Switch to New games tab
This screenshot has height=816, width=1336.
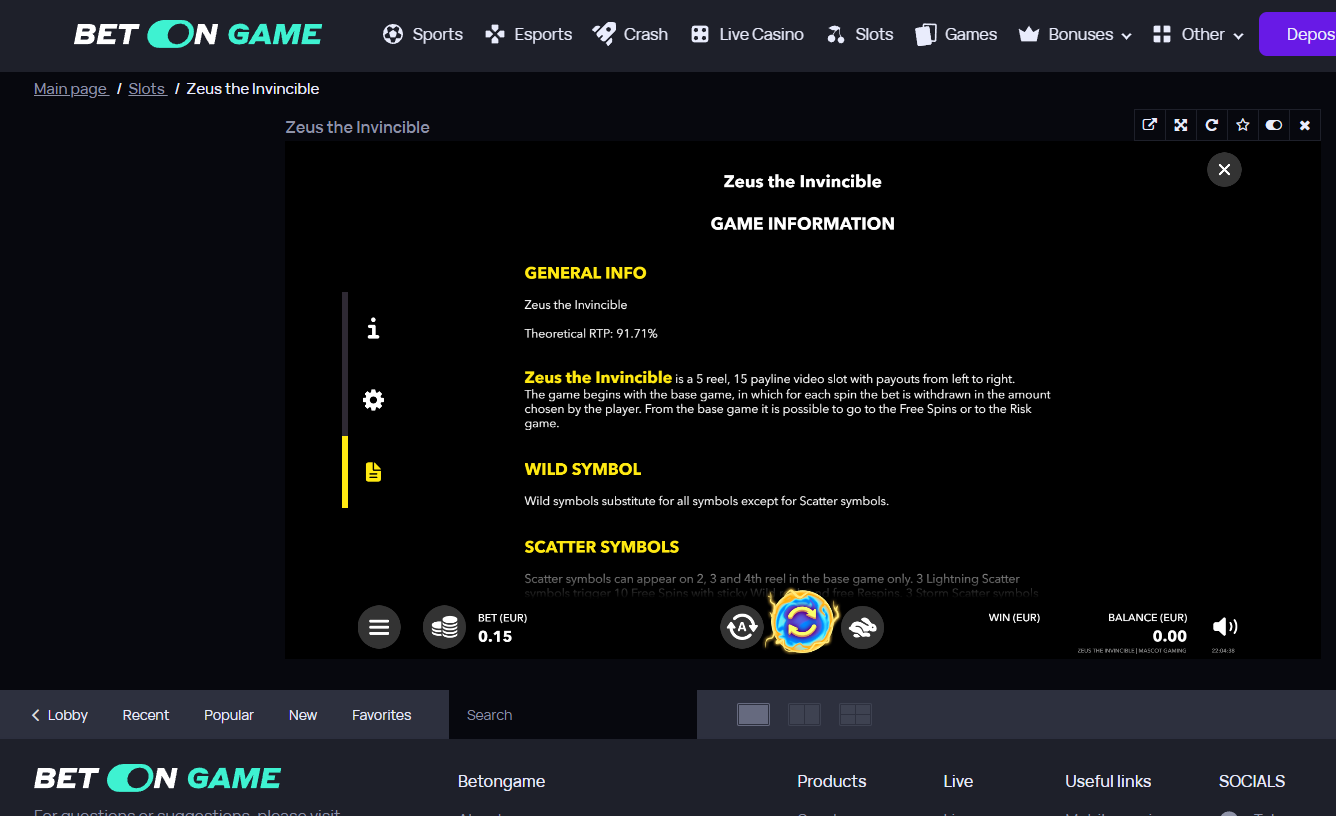click(x=303, y=715)
